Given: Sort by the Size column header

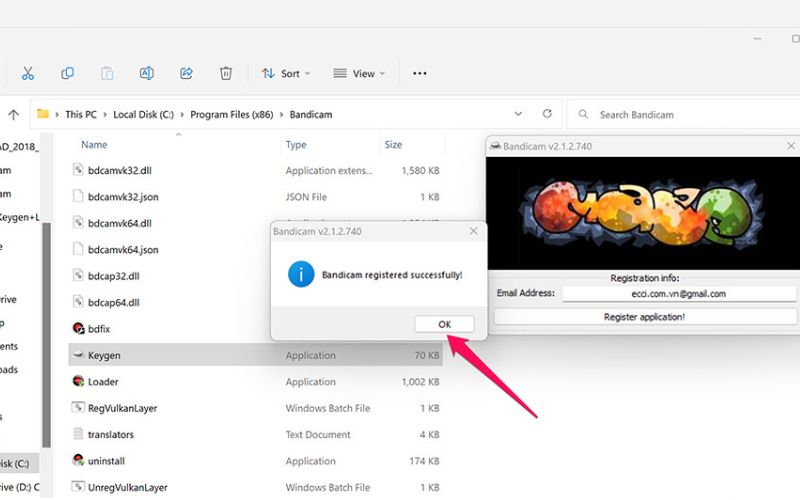Looking at the screenshot, I should point(393,144).
